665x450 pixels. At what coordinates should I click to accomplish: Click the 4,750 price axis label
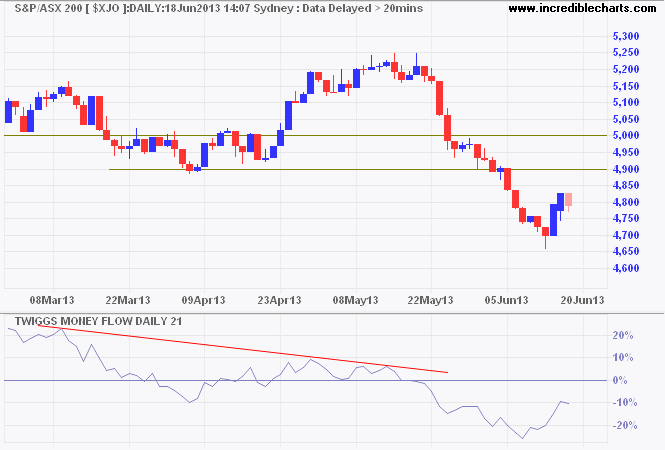click(x=626, y=219)
